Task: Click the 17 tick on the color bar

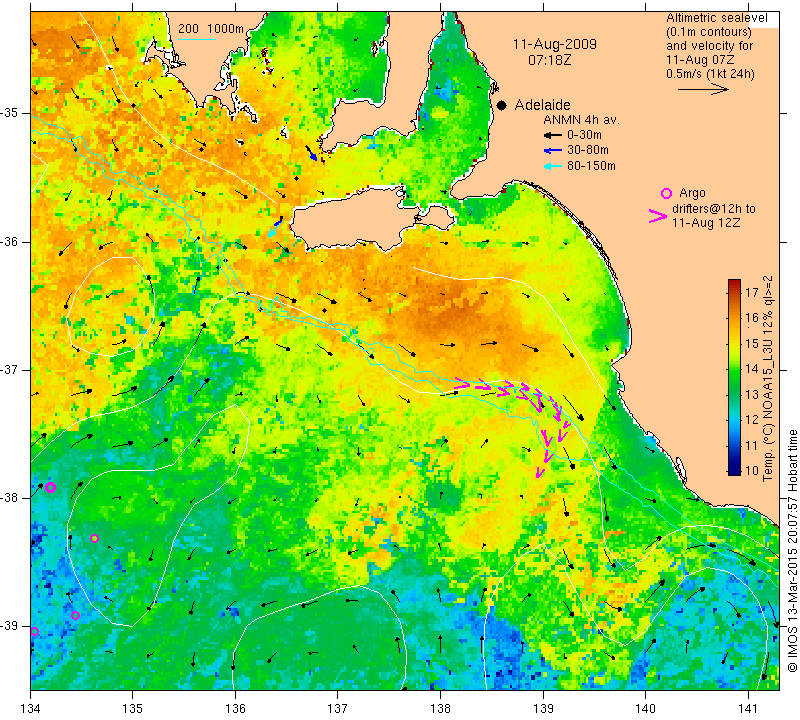Action: click(752, 292)
